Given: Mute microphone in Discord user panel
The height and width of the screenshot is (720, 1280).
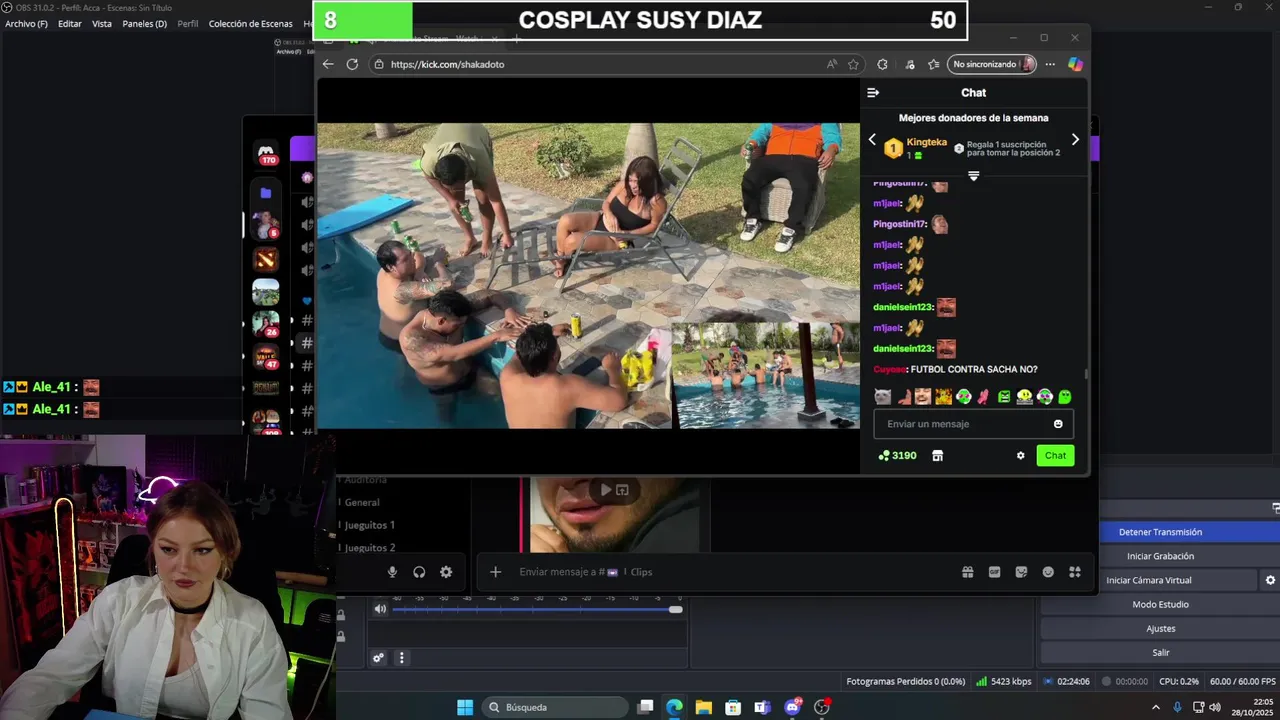Looking at the screenshot, I should pyautogui.click(x=392, y=572).
